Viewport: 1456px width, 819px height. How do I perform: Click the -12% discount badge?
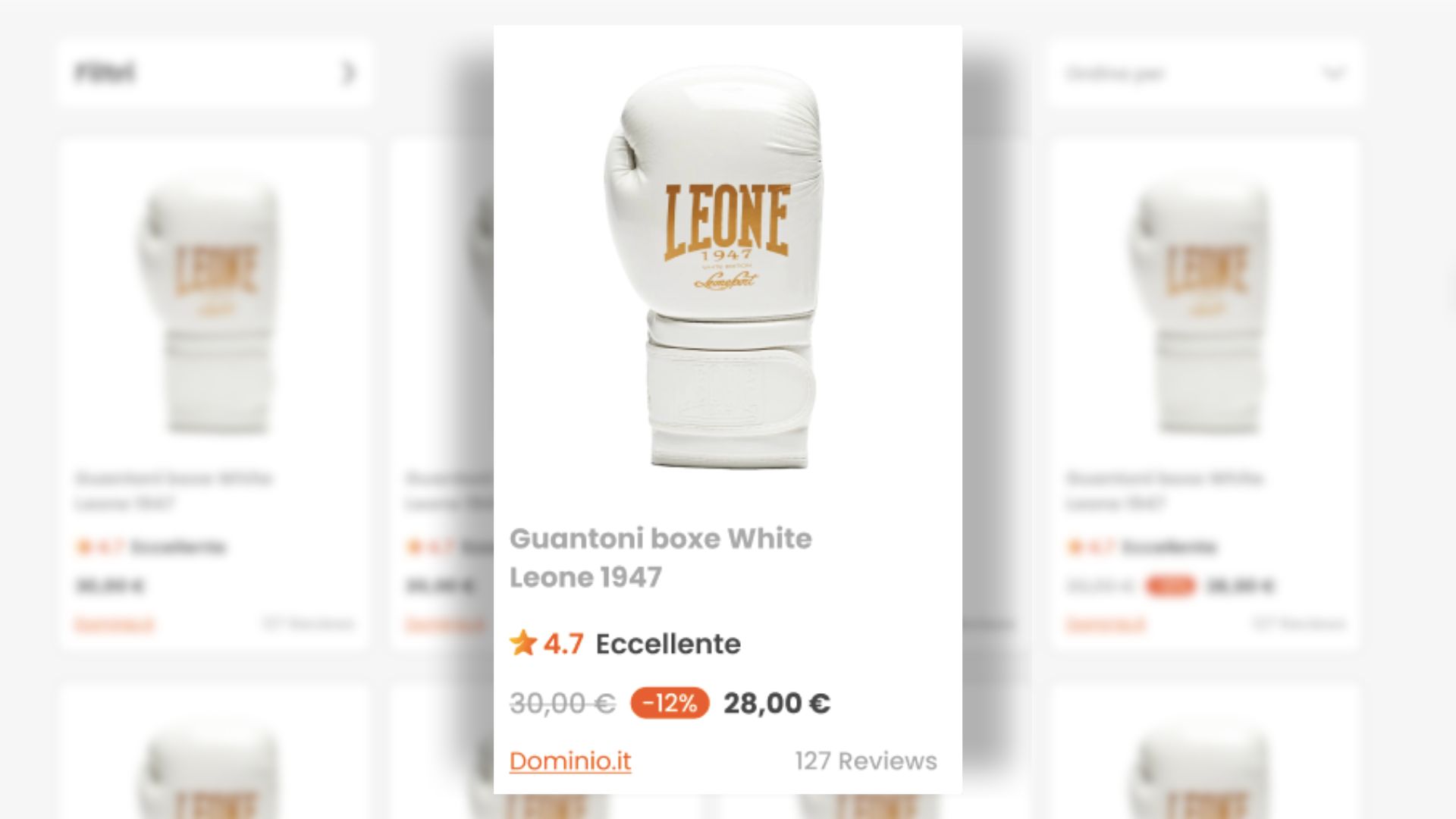pos(670,703)
